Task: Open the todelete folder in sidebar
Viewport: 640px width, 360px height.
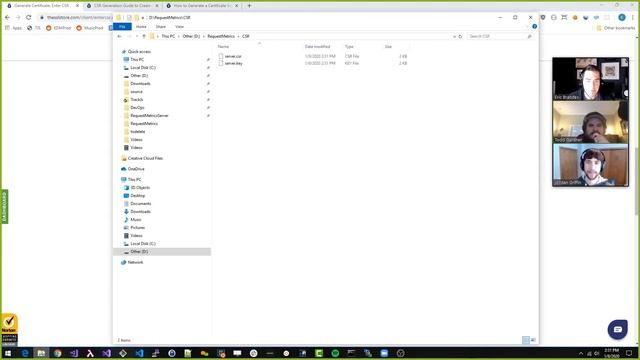Action: tap(138, 132)
